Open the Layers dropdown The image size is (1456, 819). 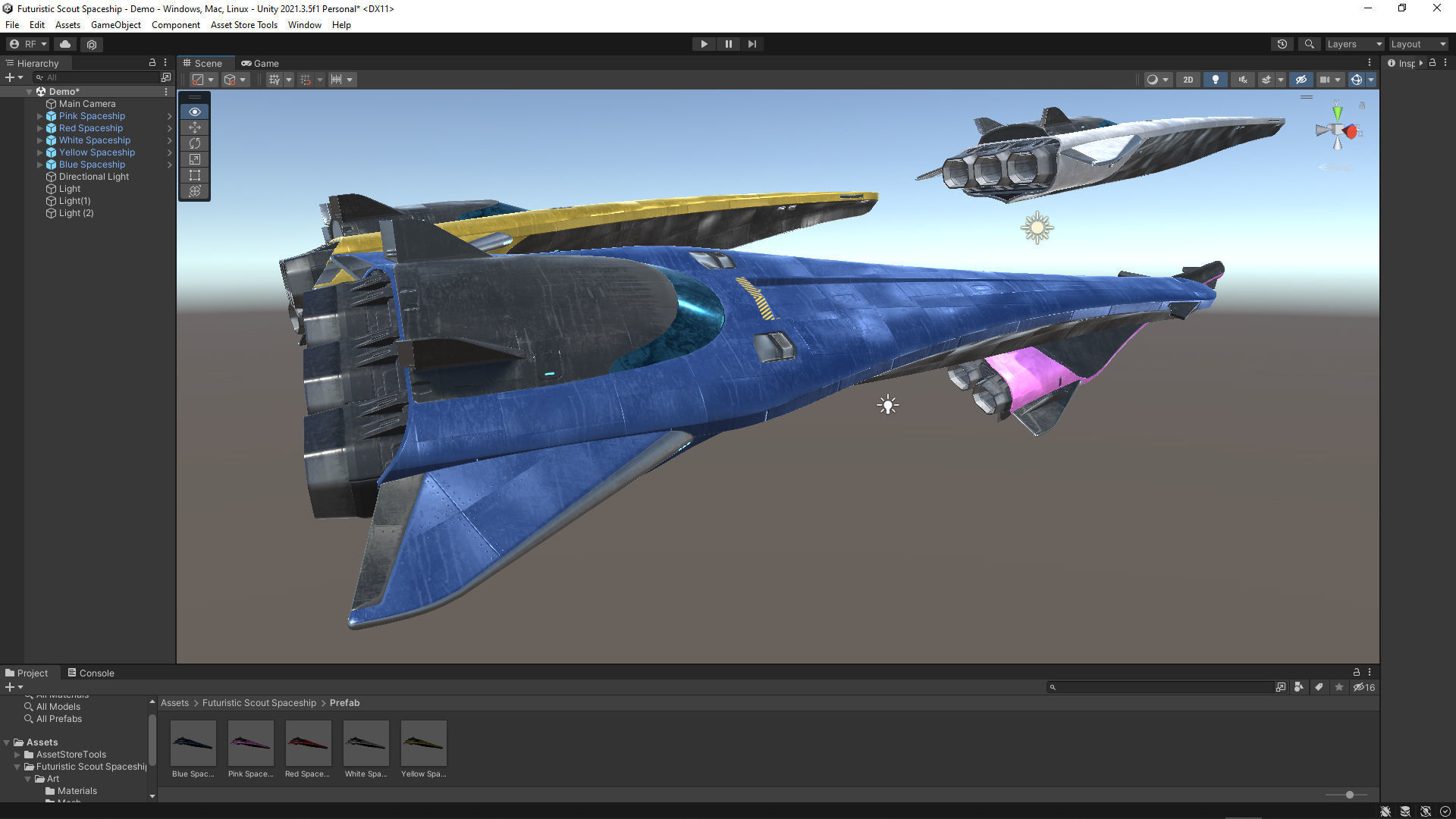[x=1354, y=44]
